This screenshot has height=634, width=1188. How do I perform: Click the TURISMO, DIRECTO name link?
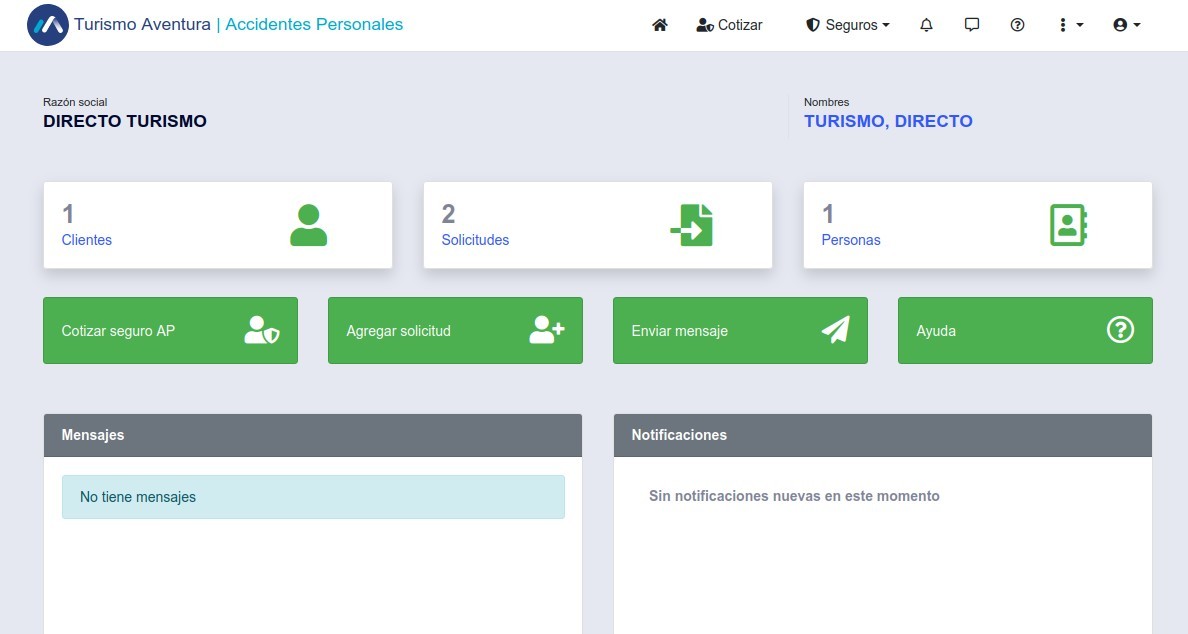coord(888,121)
